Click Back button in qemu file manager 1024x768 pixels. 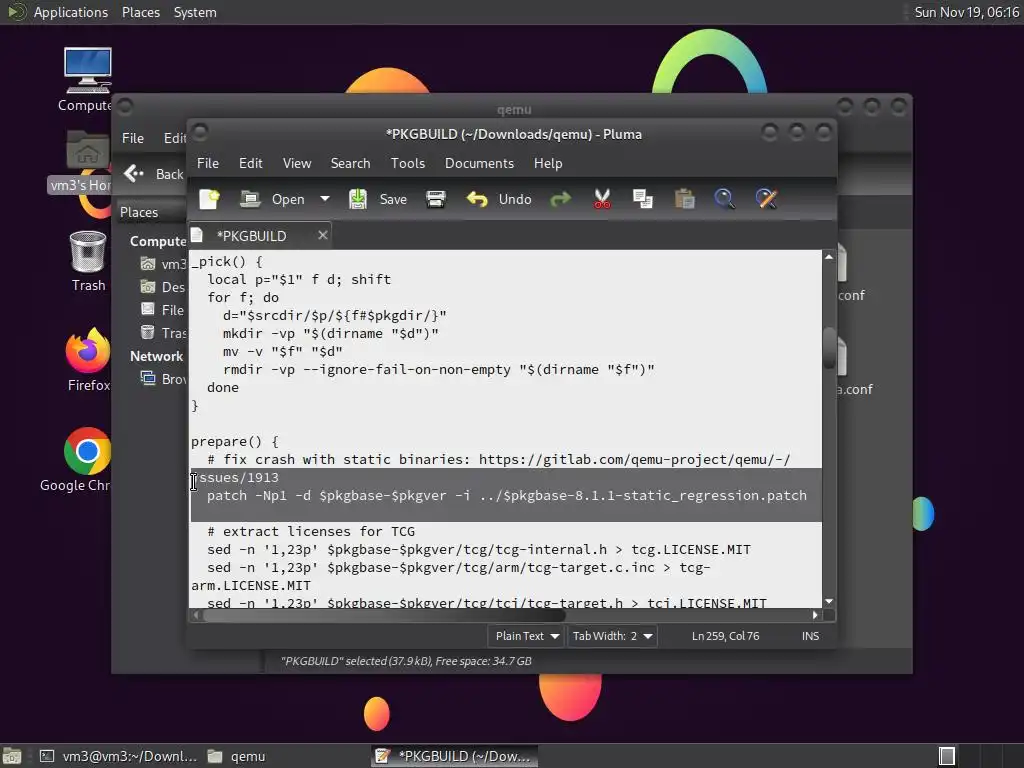coord(154,174)
